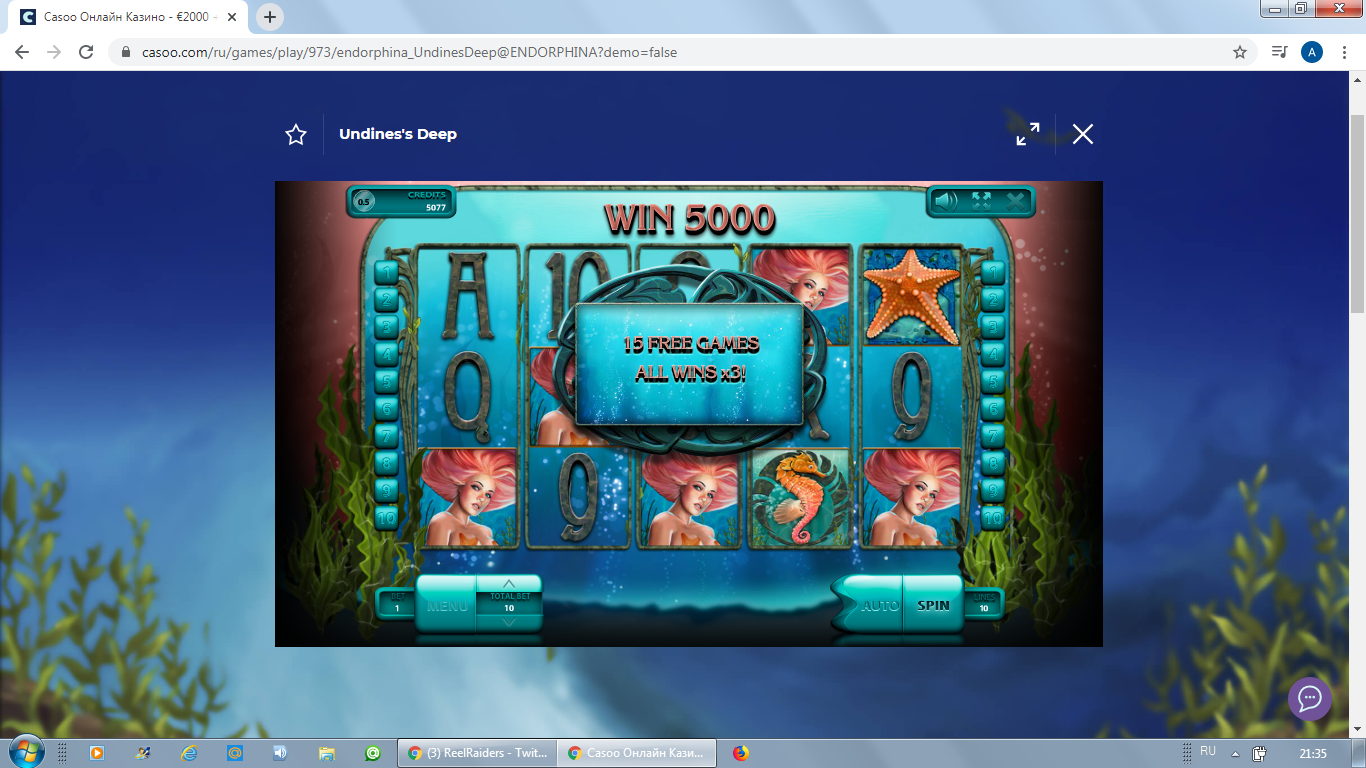The width and height of the screenshot is (1366, 768).
Task: Click the starfish symbol on the reels
Action: click(911, 296)
